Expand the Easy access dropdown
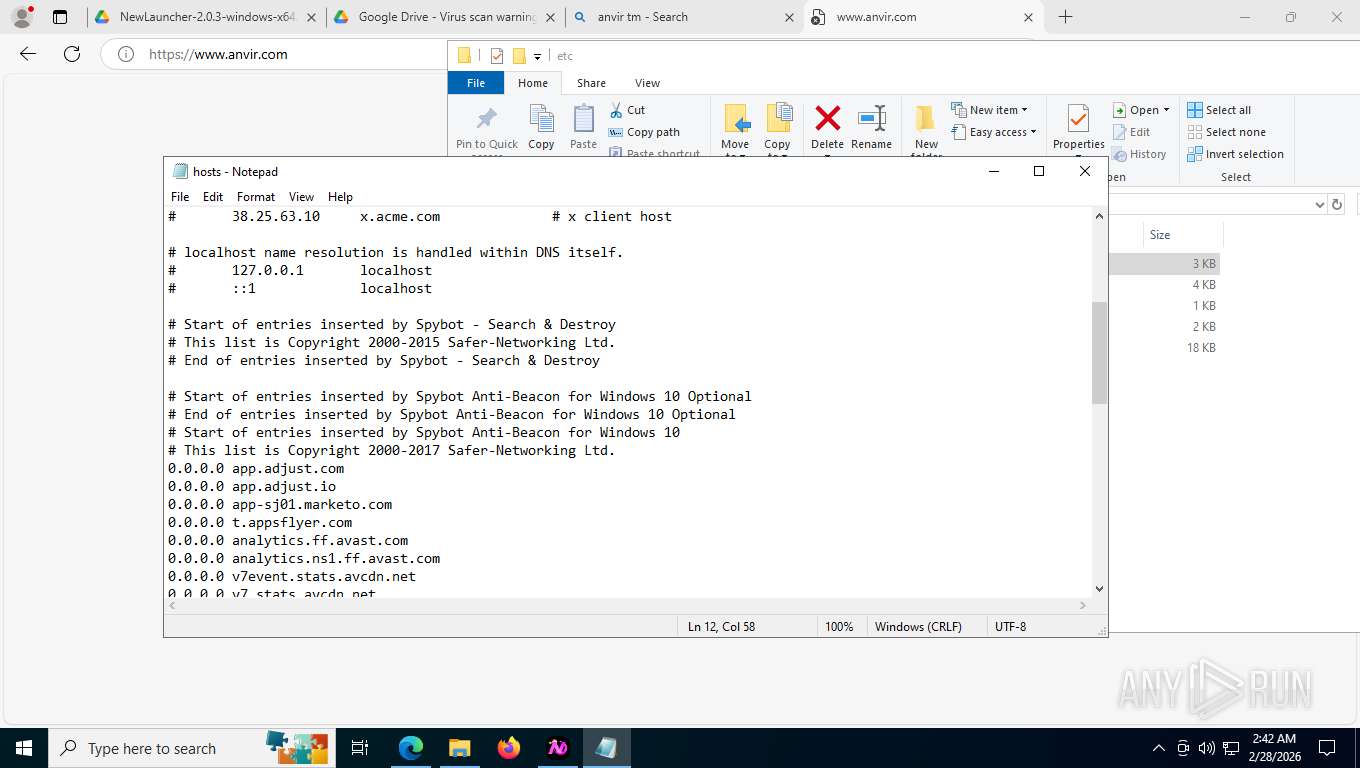Screen dimensions: 1360x768 tap(1033, 132)
